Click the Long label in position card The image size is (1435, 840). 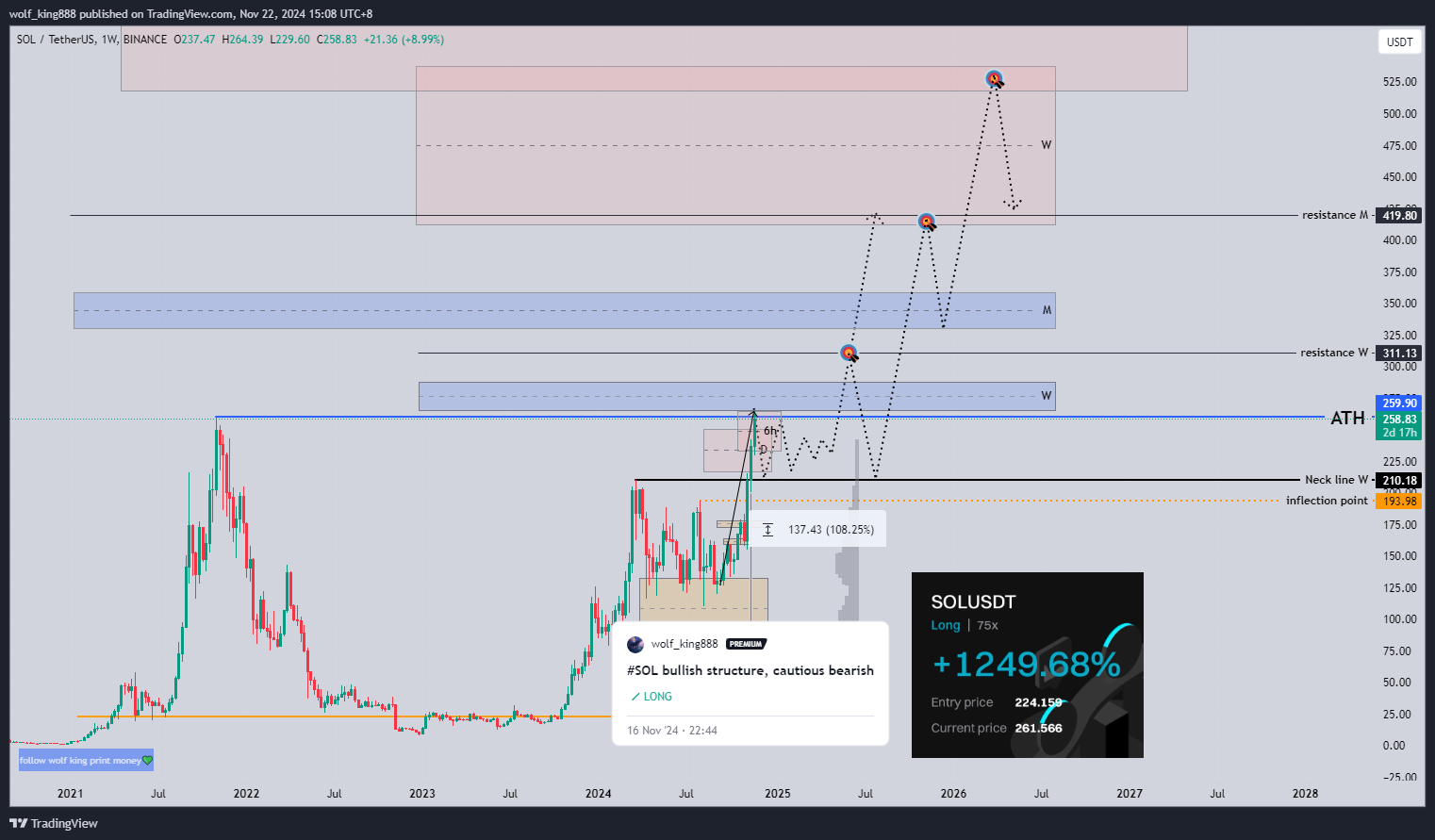[946, 625]
